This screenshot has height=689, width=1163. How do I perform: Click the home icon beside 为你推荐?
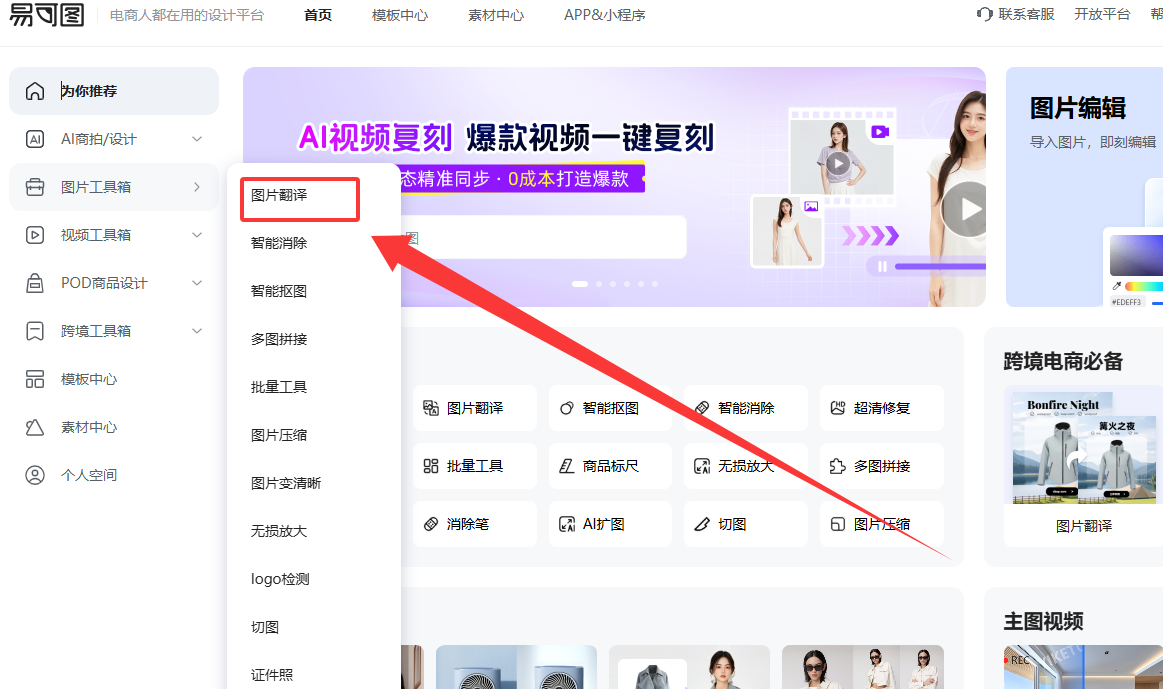(35, 91)
